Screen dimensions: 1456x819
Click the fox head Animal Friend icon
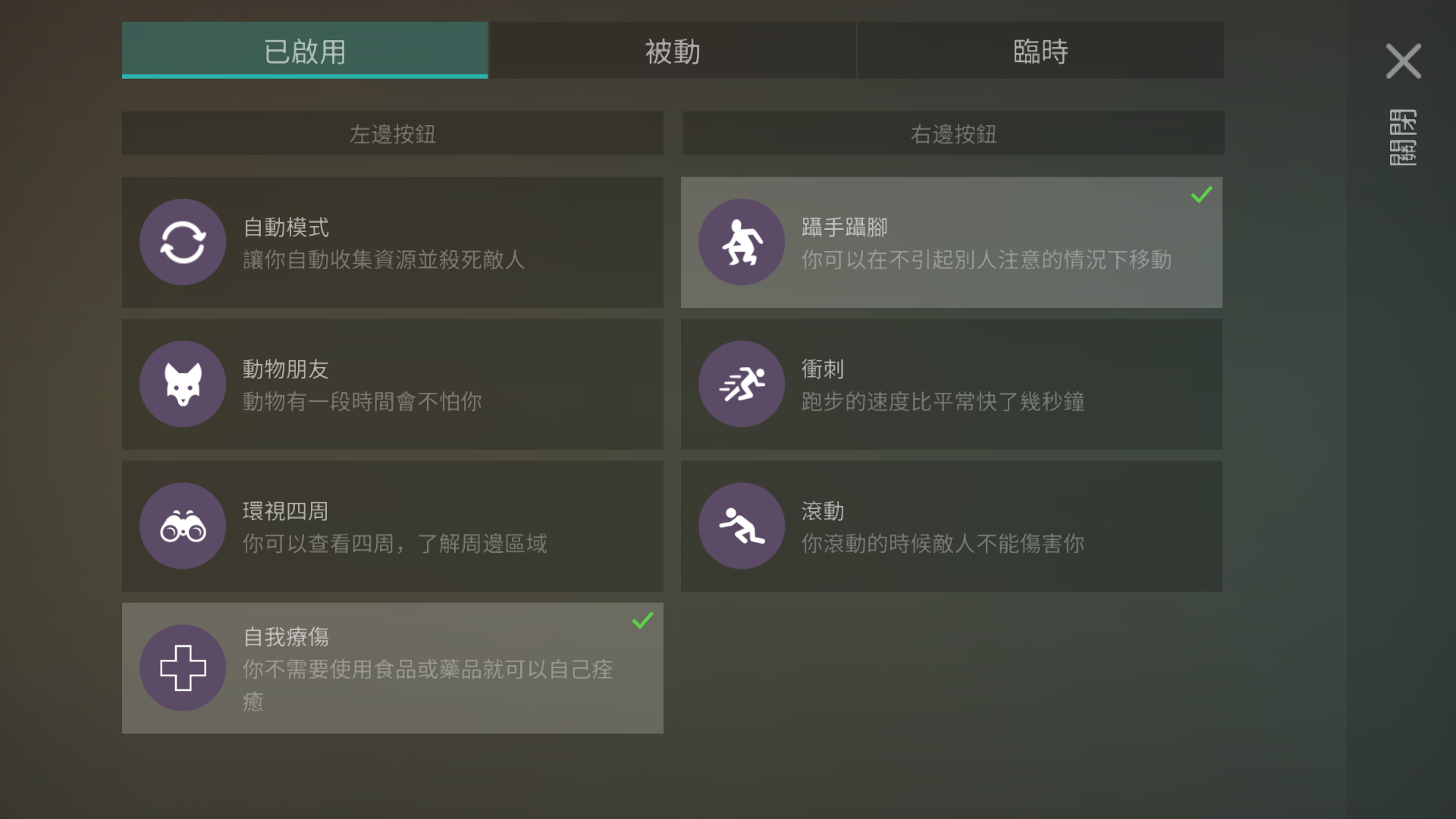[183, 384]
